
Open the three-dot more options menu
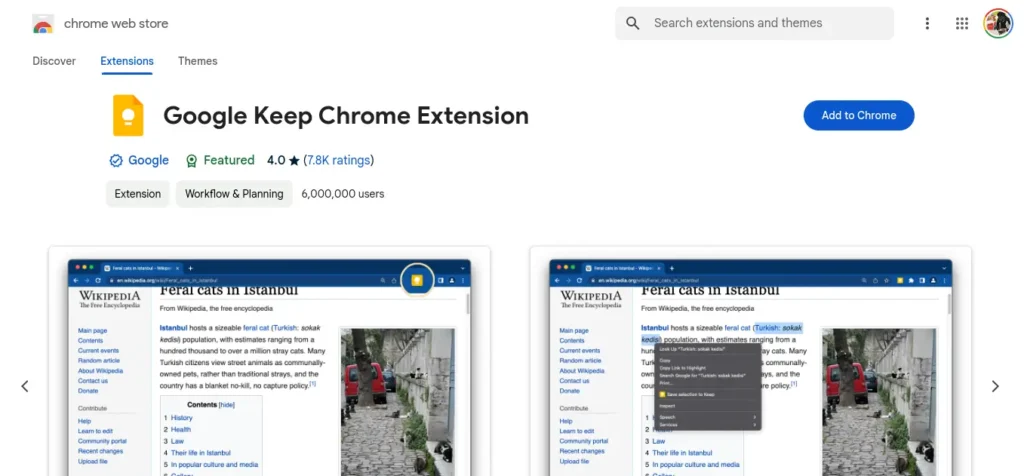[x=927, y=24]
